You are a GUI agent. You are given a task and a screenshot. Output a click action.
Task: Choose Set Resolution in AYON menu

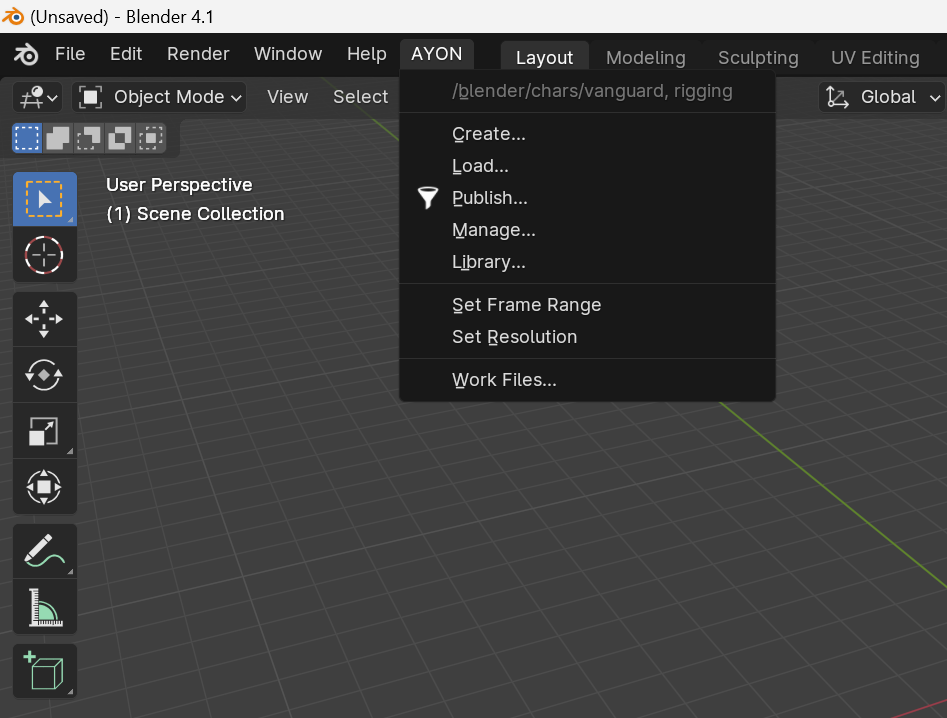587,336
